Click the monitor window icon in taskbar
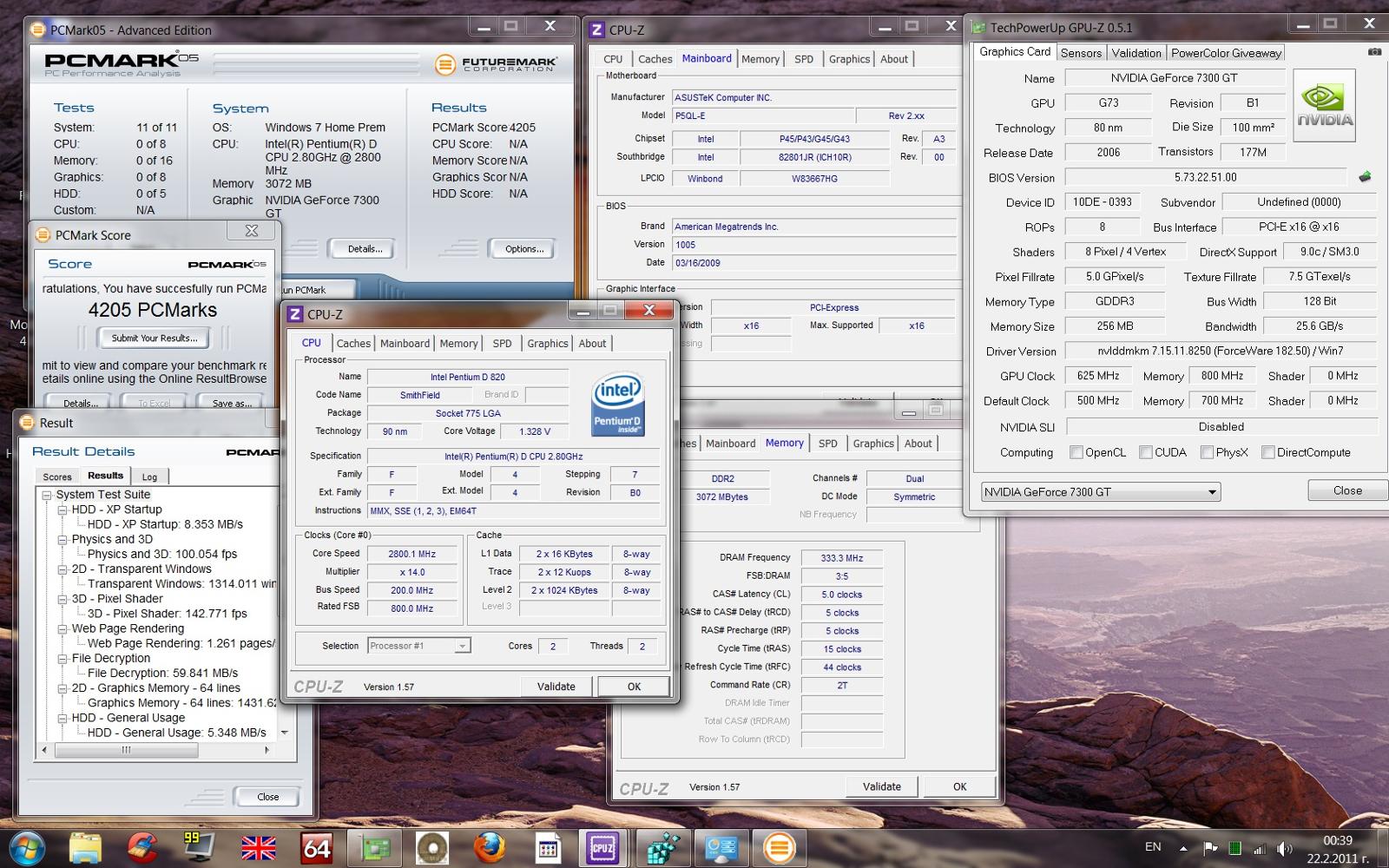Screen dimensions: 1389x868 coord(721,848)
